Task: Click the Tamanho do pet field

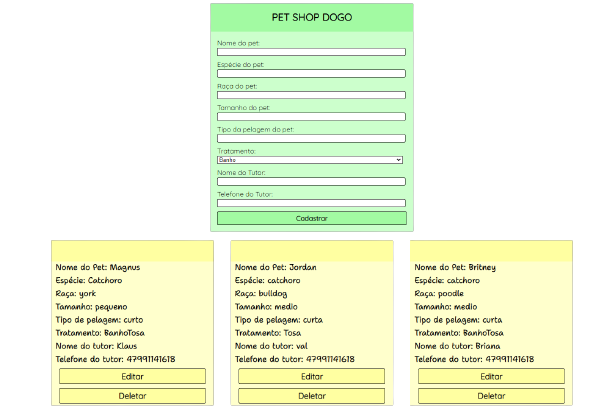Action: [311, 117]
